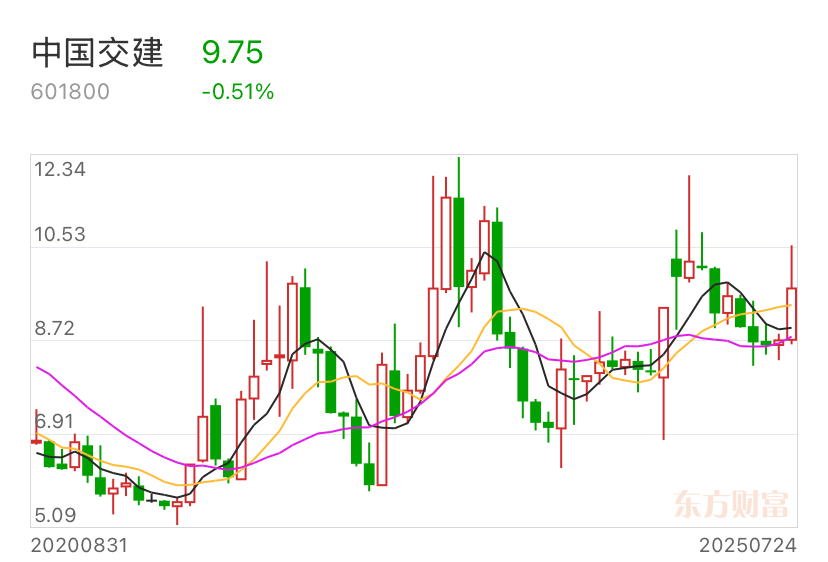
Task: Click the 8.72 price axis label
Action: tap(54, 329)
